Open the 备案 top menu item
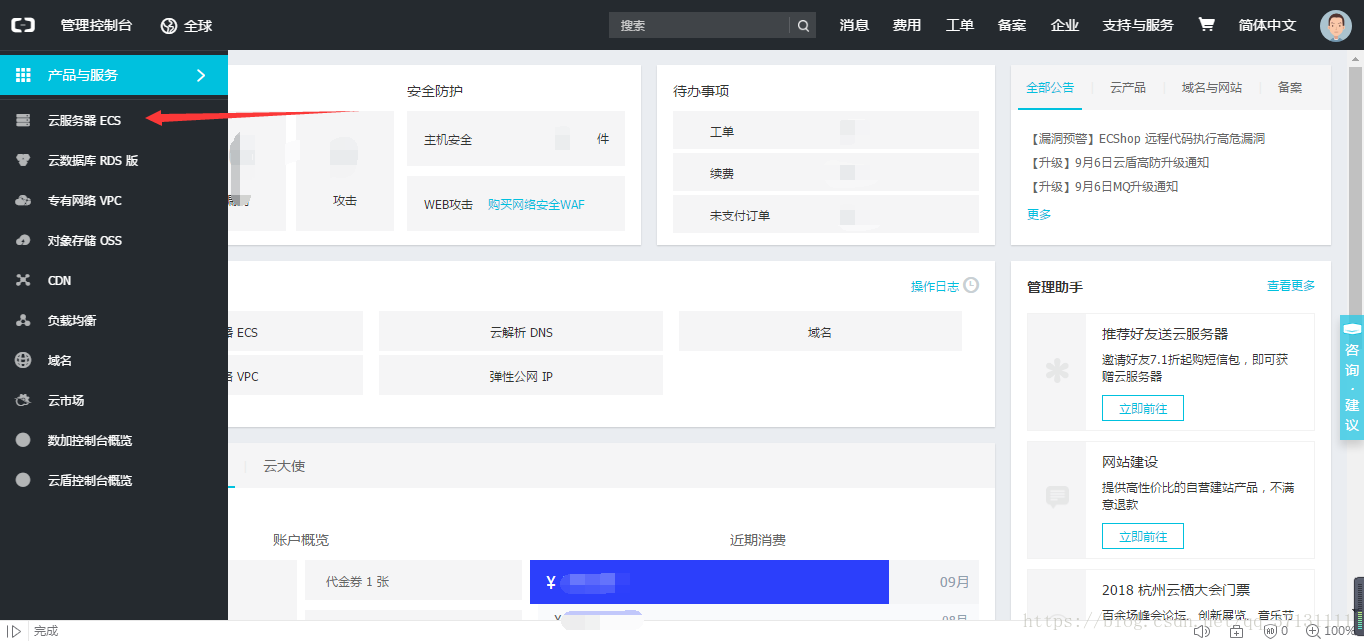 coord(1012,25)
